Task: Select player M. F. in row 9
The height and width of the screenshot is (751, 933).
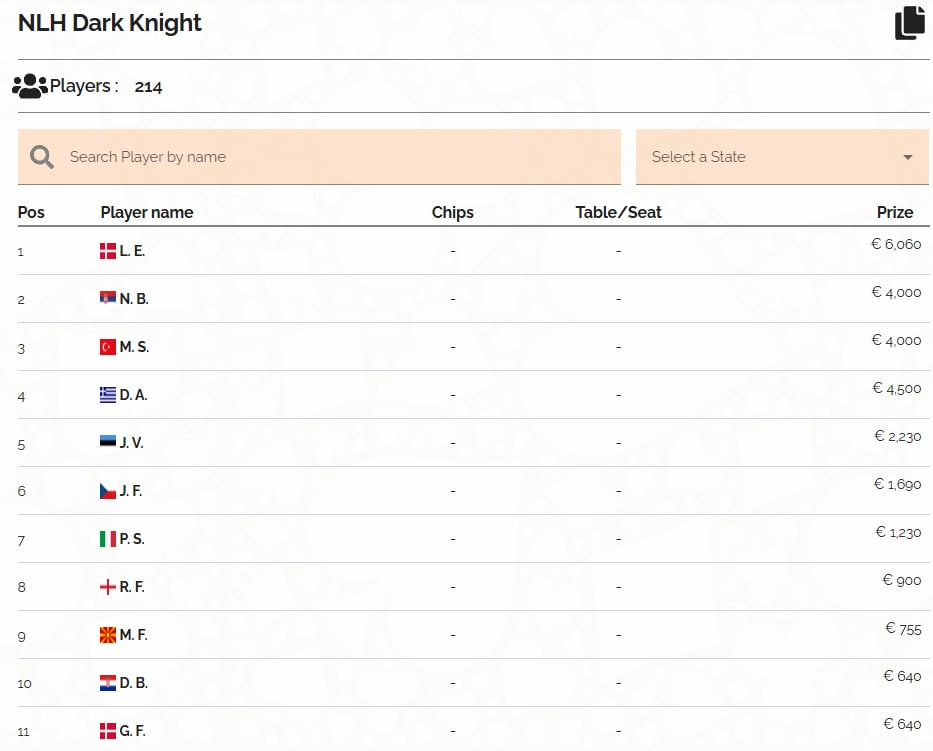Action: coord(133,635)
